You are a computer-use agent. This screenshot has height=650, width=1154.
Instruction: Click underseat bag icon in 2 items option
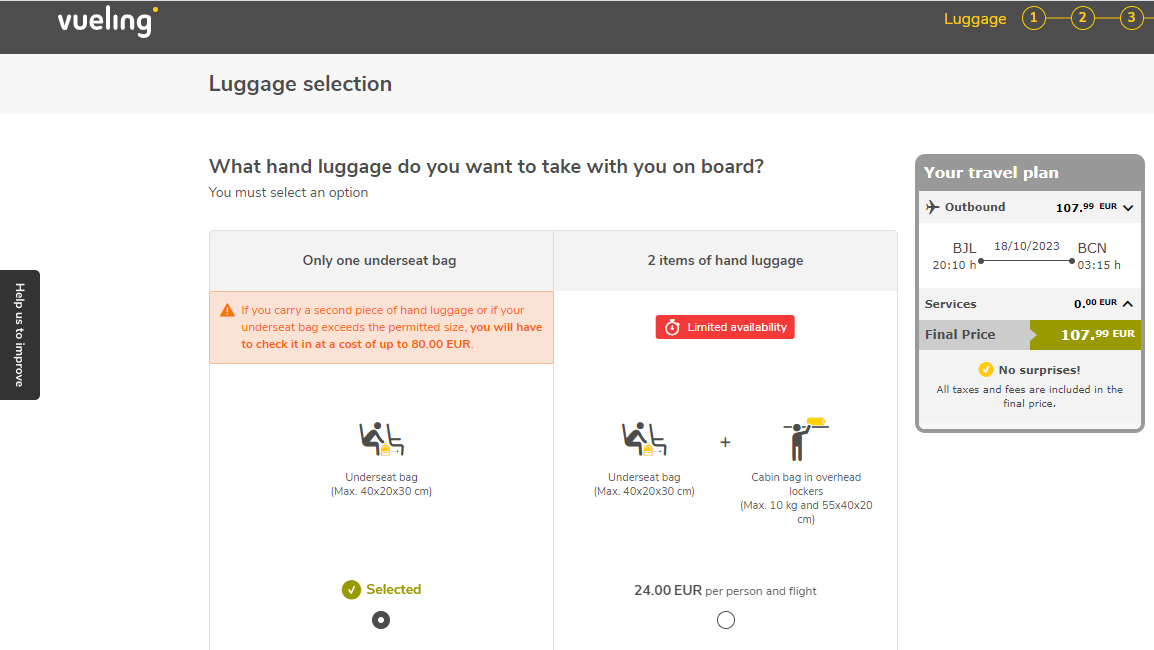coord(644,439)
